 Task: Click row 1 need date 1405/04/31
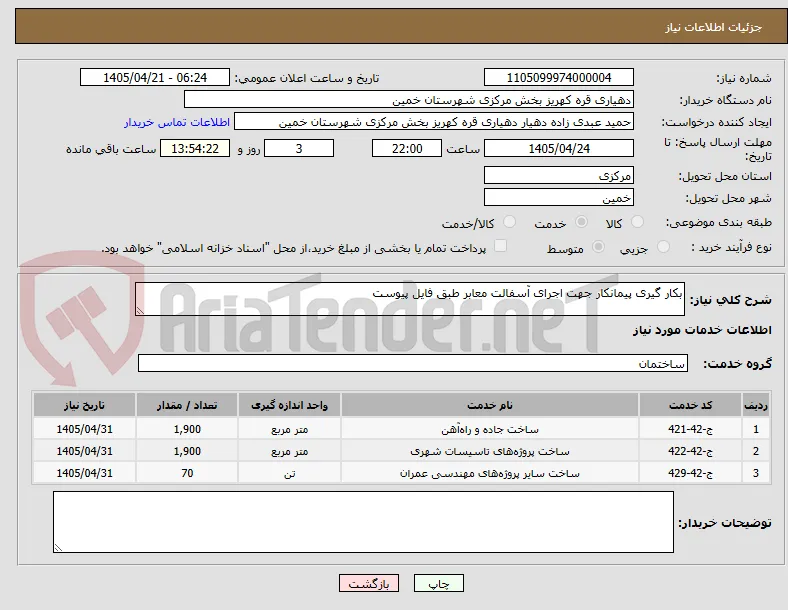84,429
